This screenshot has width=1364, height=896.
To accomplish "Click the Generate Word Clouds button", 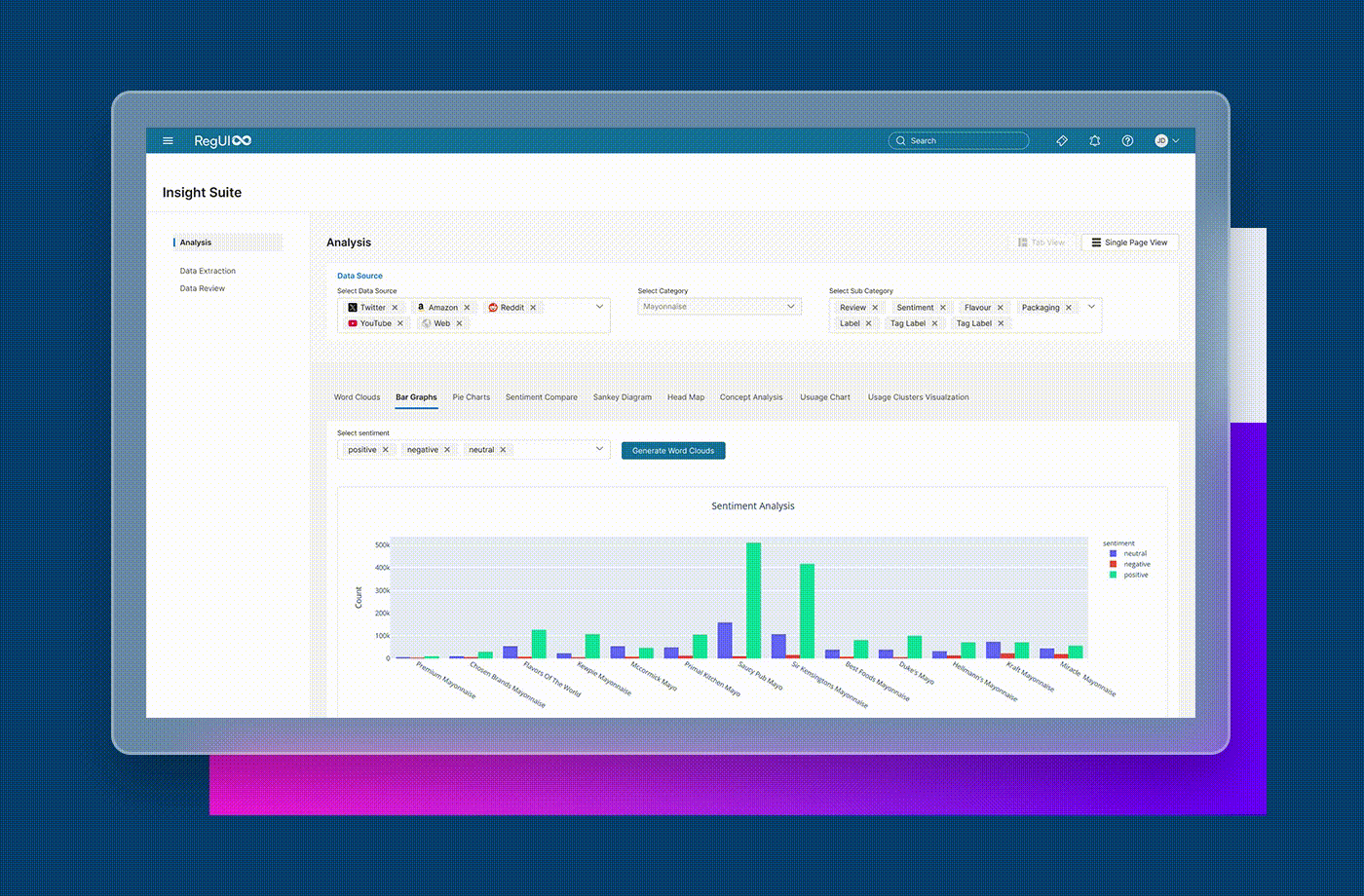I will 673,451.
